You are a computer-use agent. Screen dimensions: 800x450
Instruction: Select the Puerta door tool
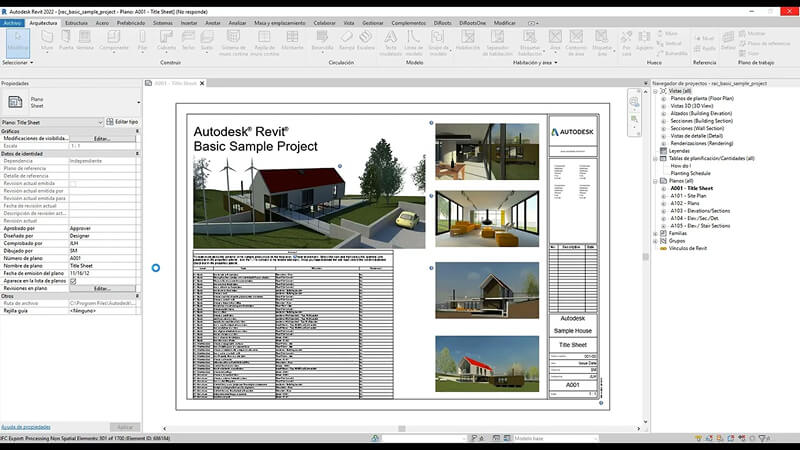66,41
